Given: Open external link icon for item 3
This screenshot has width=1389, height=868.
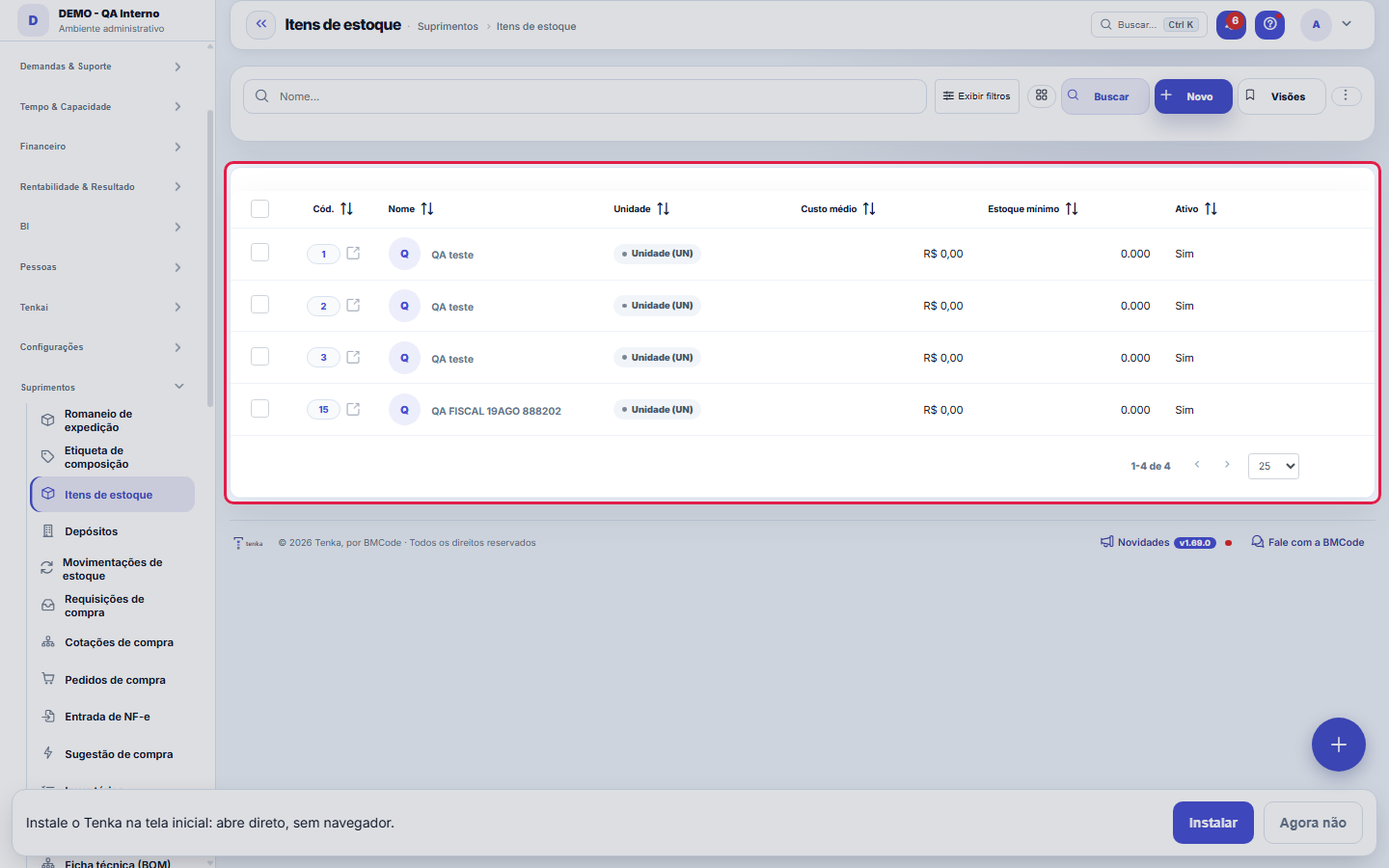Looking at the screenshot, I should coord(353,358).
